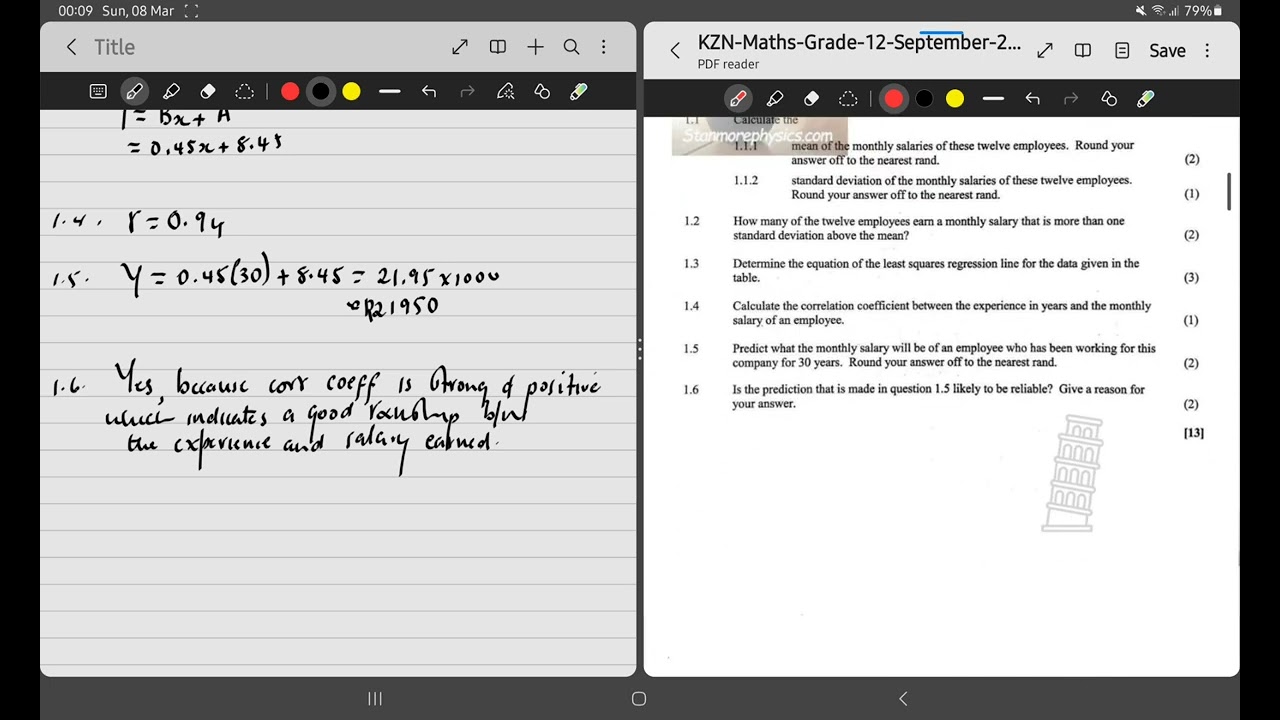Redo the stroke in the note

click(467, 92)
